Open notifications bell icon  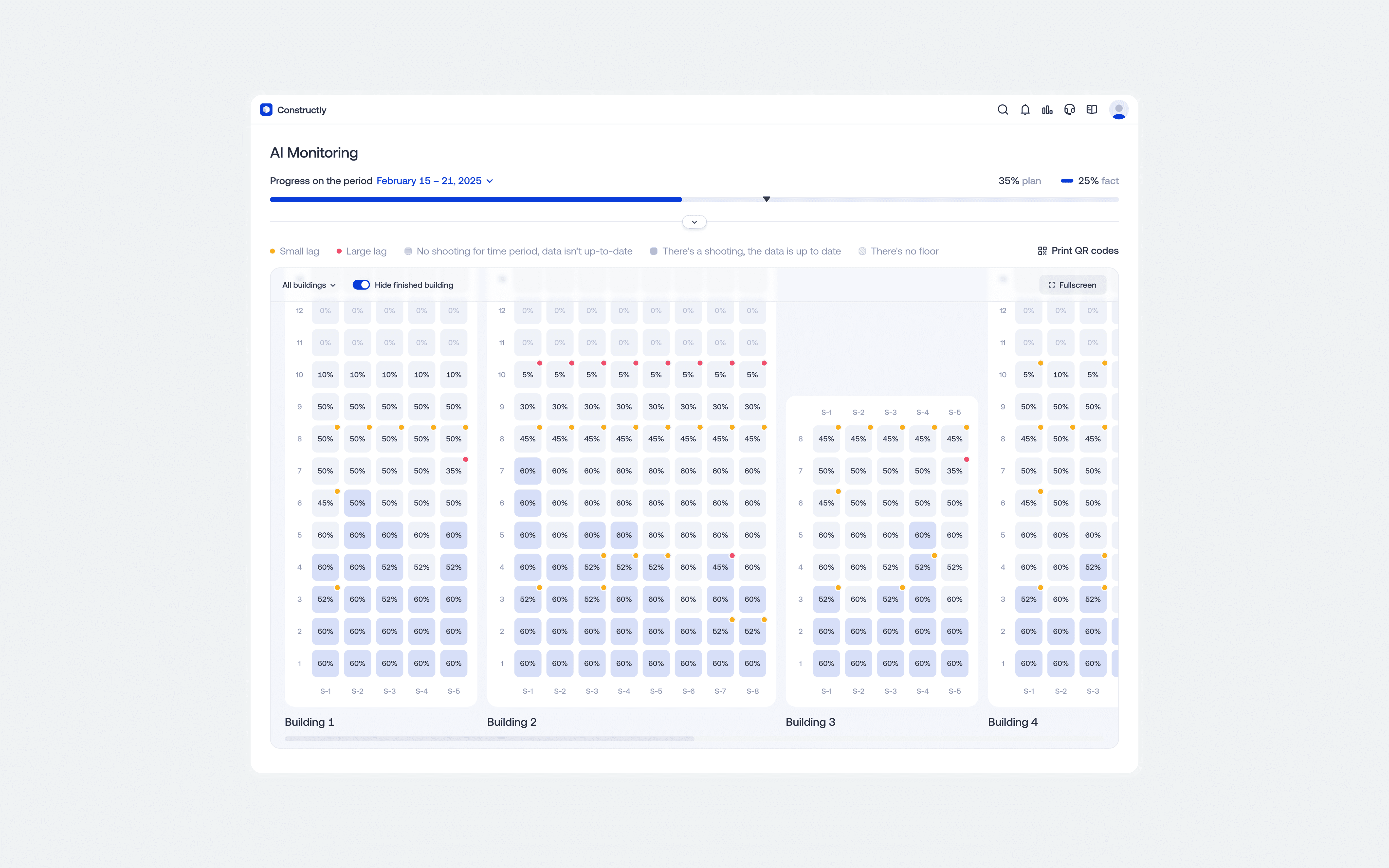pyautogui.click(x=1025, y=110)
